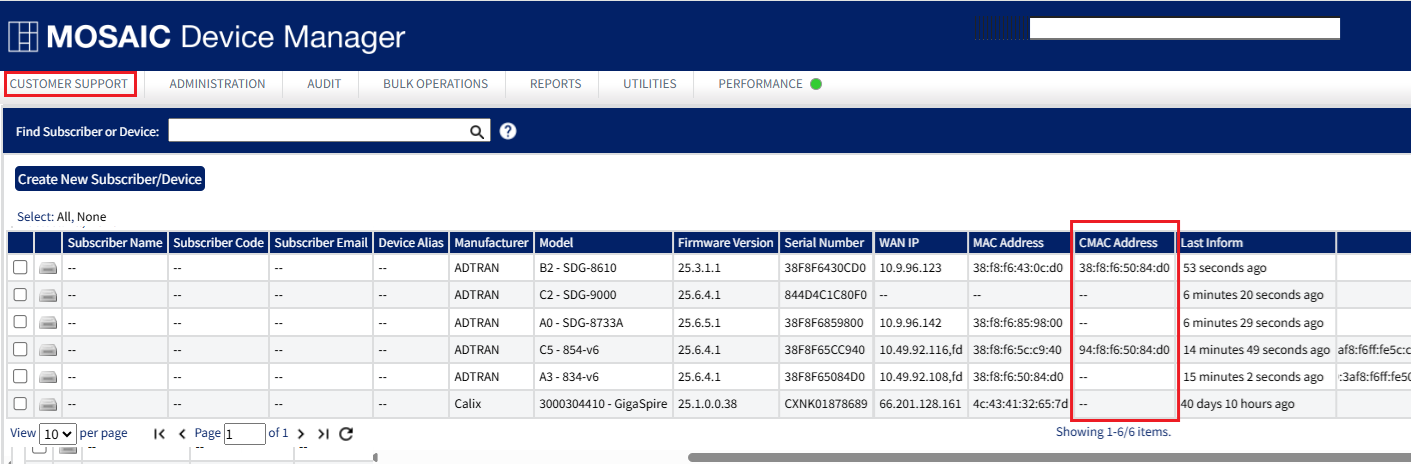
Task: Click Create New Subscriber/Device button
Action: [x=110, y=179]
